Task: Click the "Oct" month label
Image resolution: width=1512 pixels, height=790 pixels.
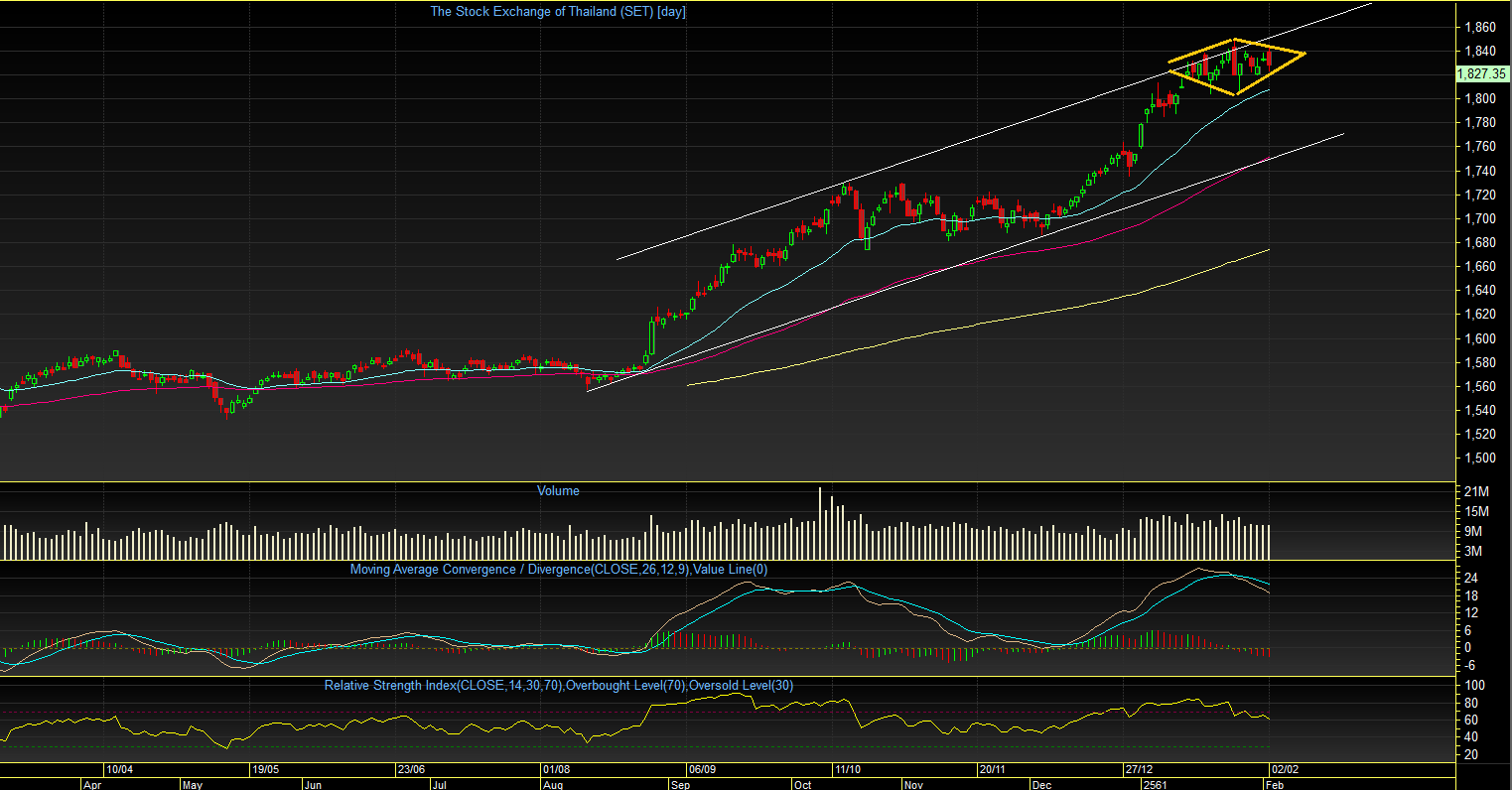Action: click(x=802, y=783)
